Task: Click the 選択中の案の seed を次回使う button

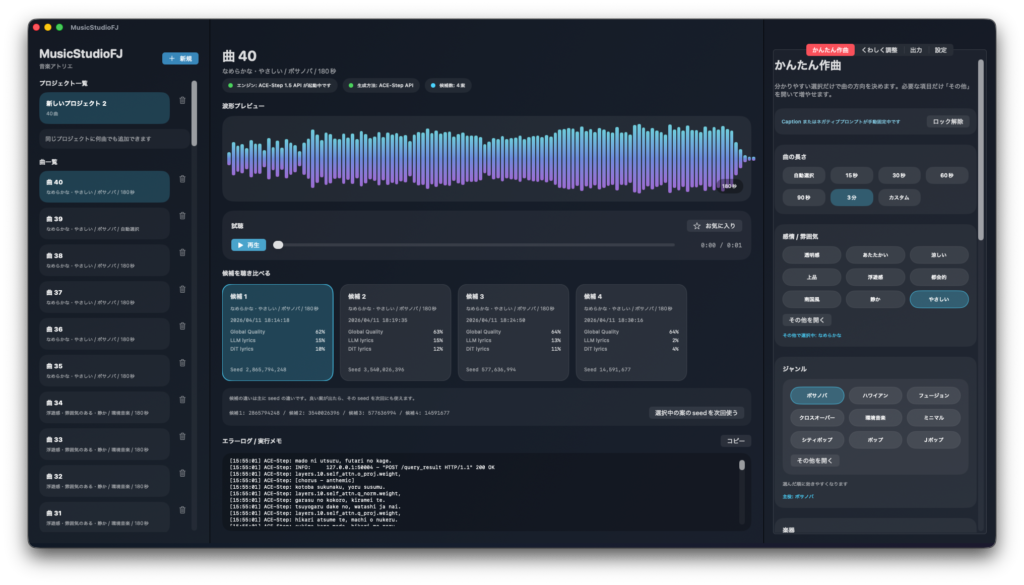Action: tap(696, 412)
